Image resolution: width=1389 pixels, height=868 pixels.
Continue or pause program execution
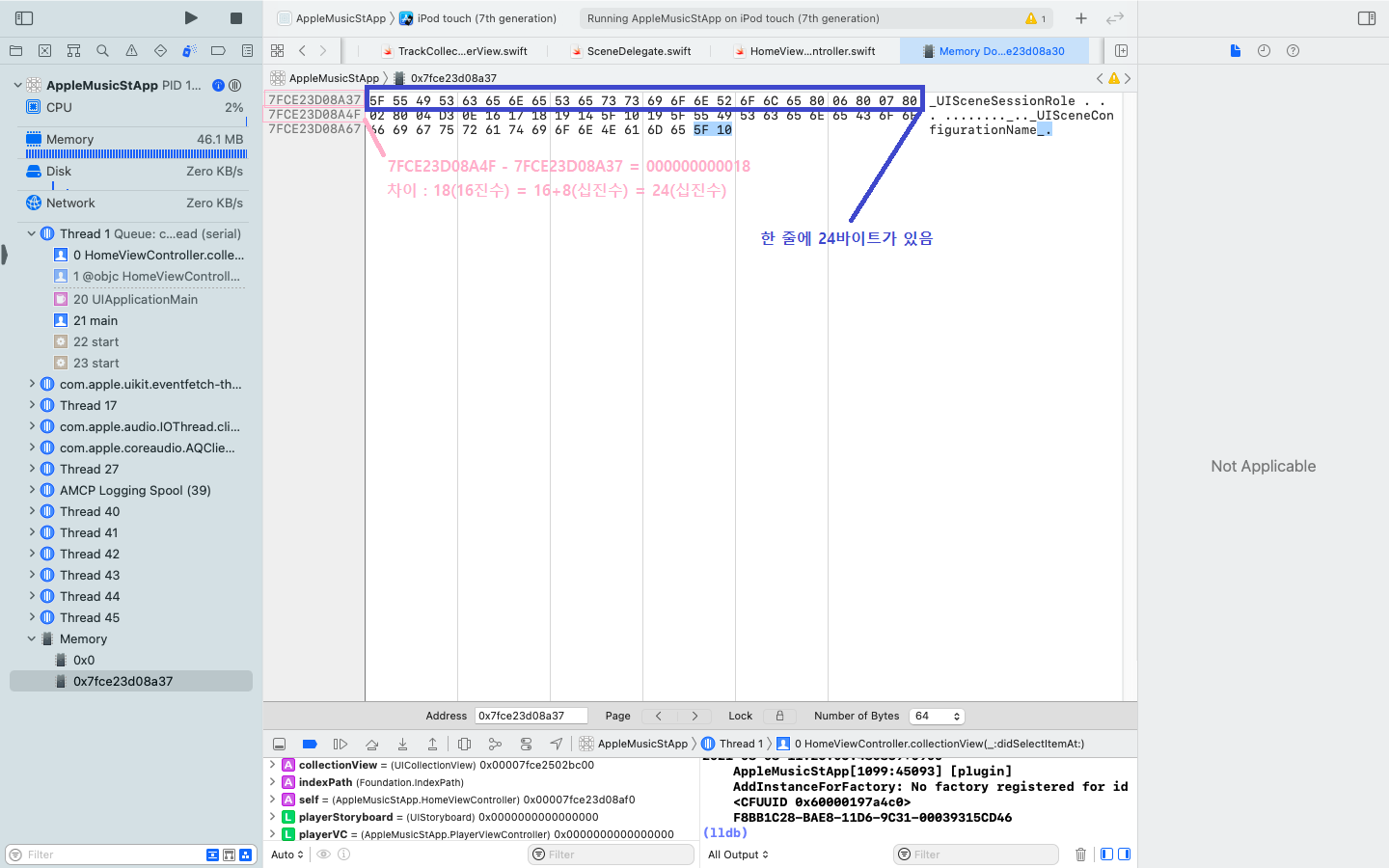[340, 744]
